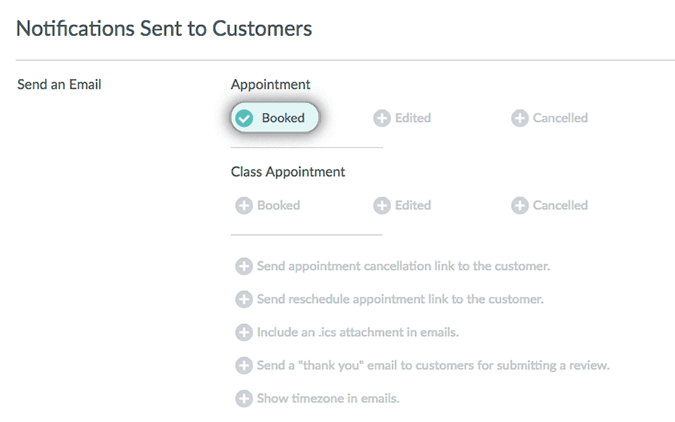Click plus icon for reschedule link option

[243, 299]
